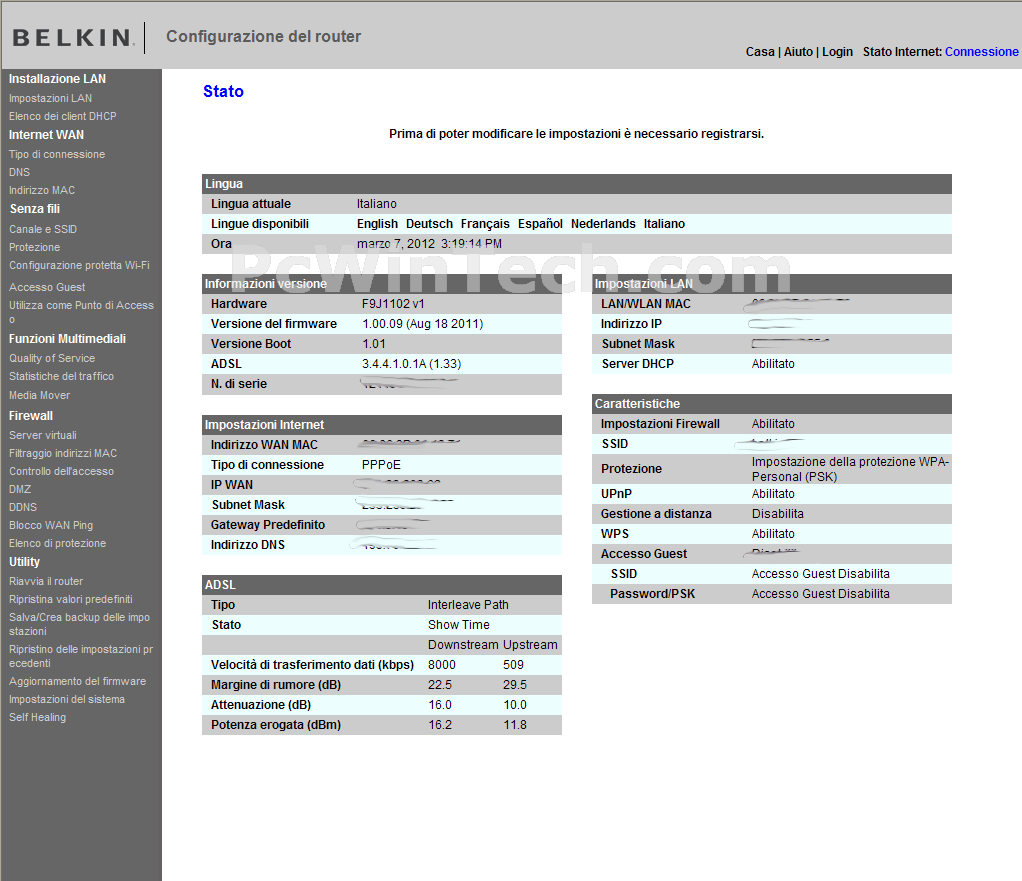Screen dimensions: 1022x881
Task: Click Aiuto help link
Action: (798, 52)
